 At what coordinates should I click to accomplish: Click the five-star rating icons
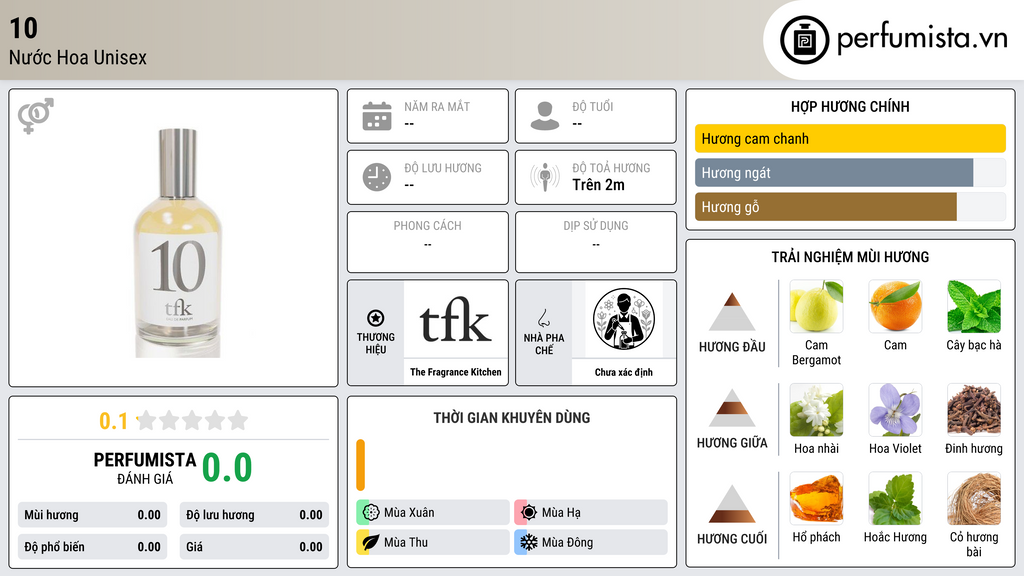click(192, 420)
